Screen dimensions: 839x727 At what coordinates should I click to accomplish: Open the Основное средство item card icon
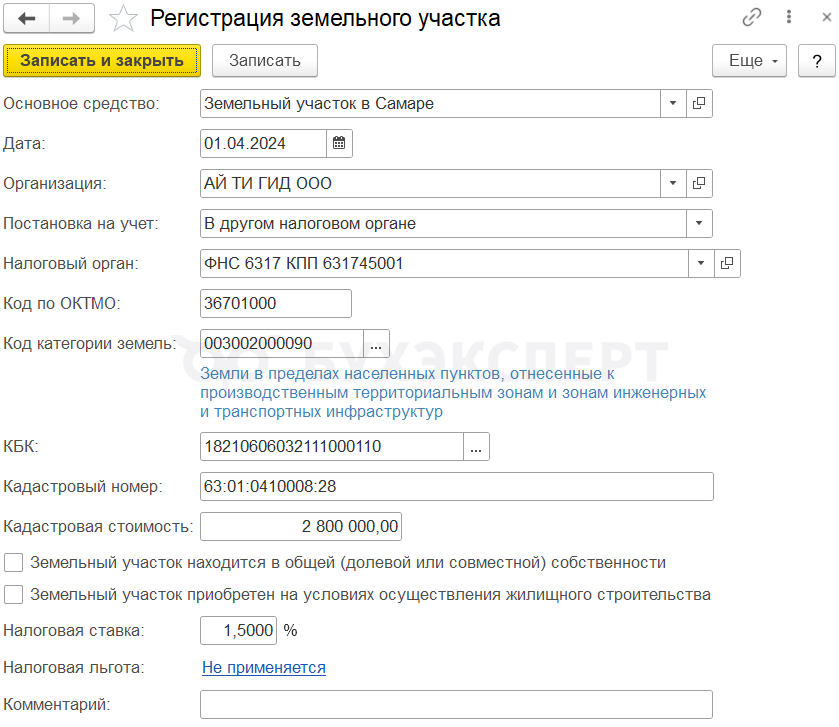point(699,104)
